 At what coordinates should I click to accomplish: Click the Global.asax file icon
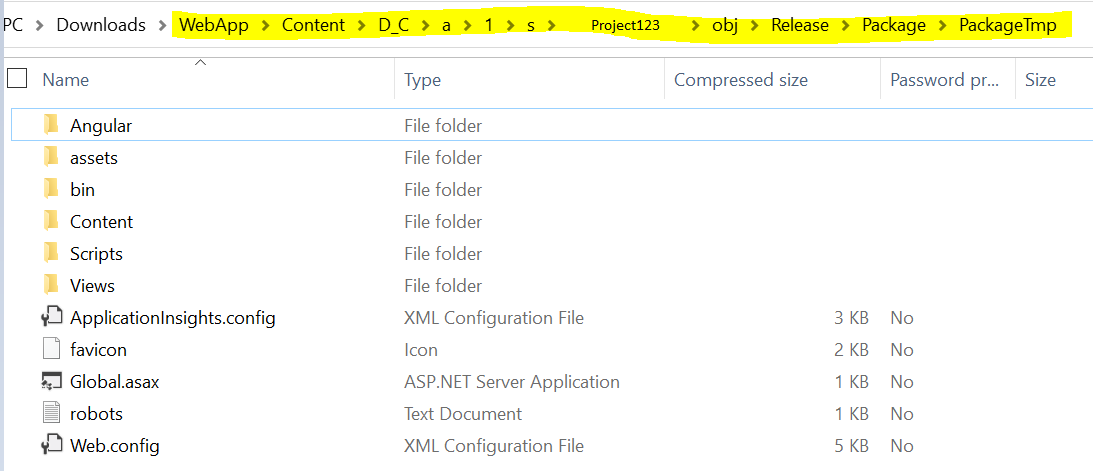[52, 381]
